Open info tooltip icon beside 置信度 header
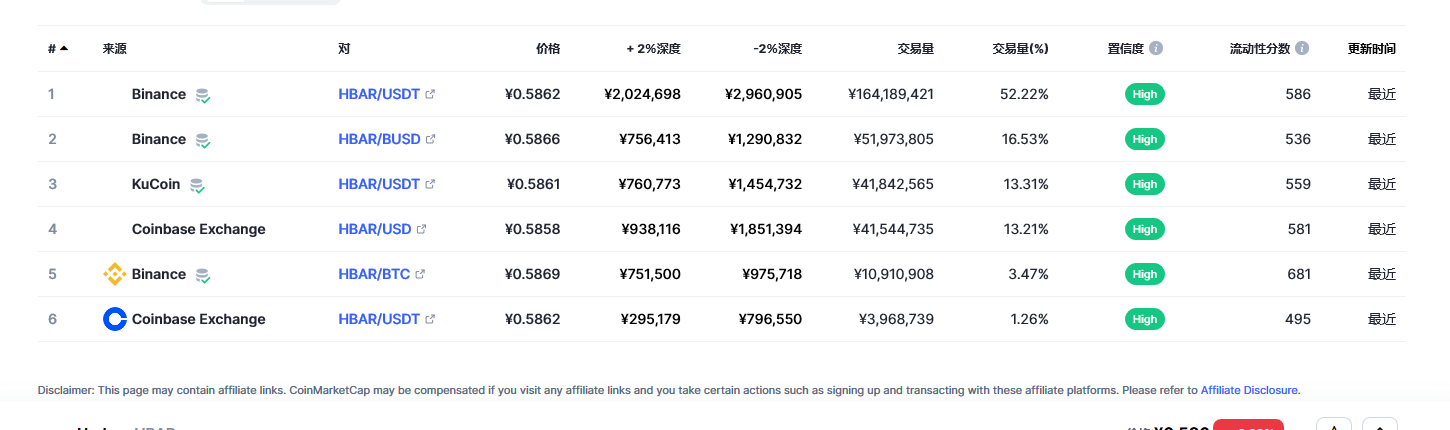The width and height of the screenshot is (1450, 430). click(1156, 48)
